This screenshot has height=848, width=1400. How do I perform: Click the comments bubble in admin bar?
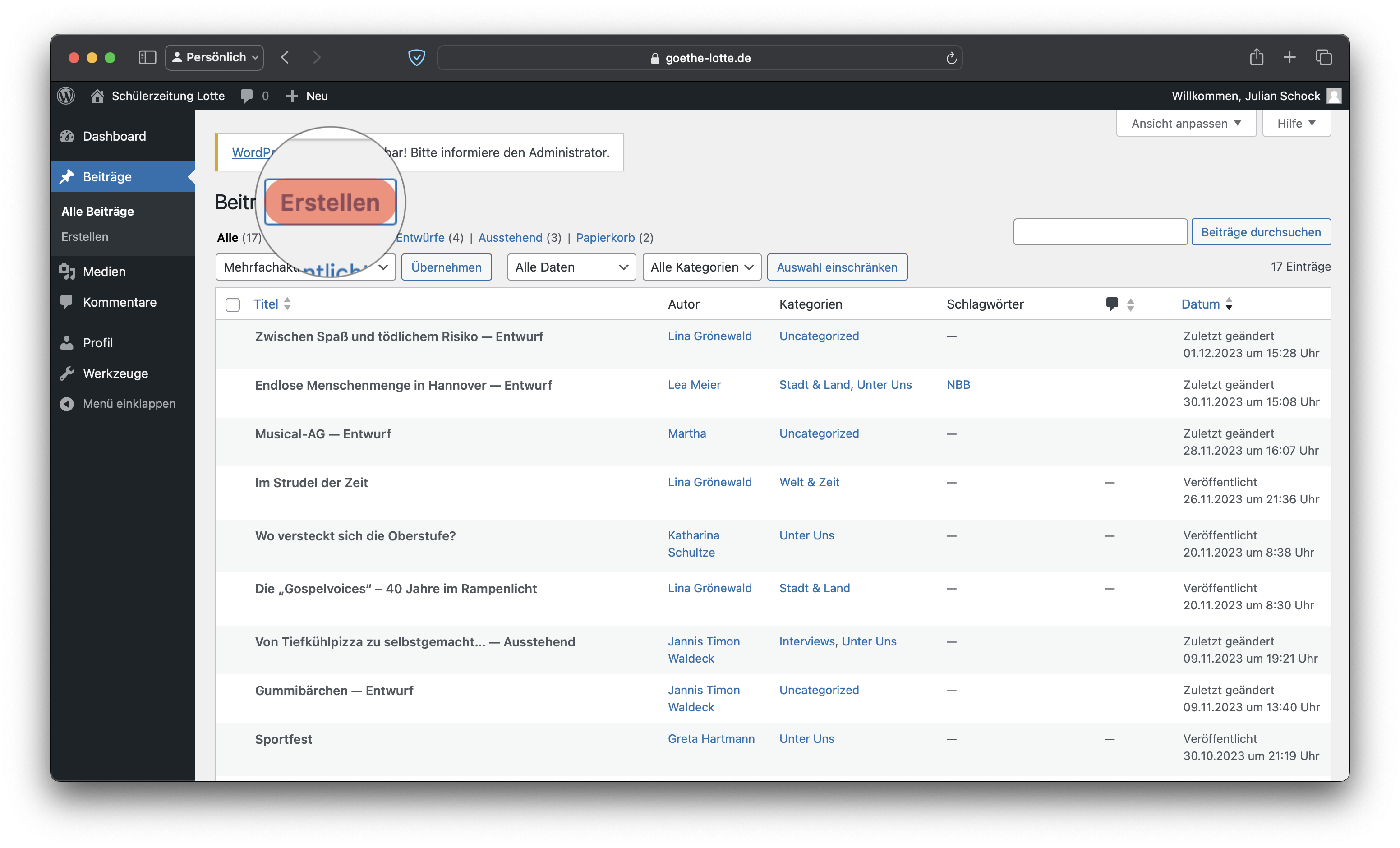tap(247, 96)
